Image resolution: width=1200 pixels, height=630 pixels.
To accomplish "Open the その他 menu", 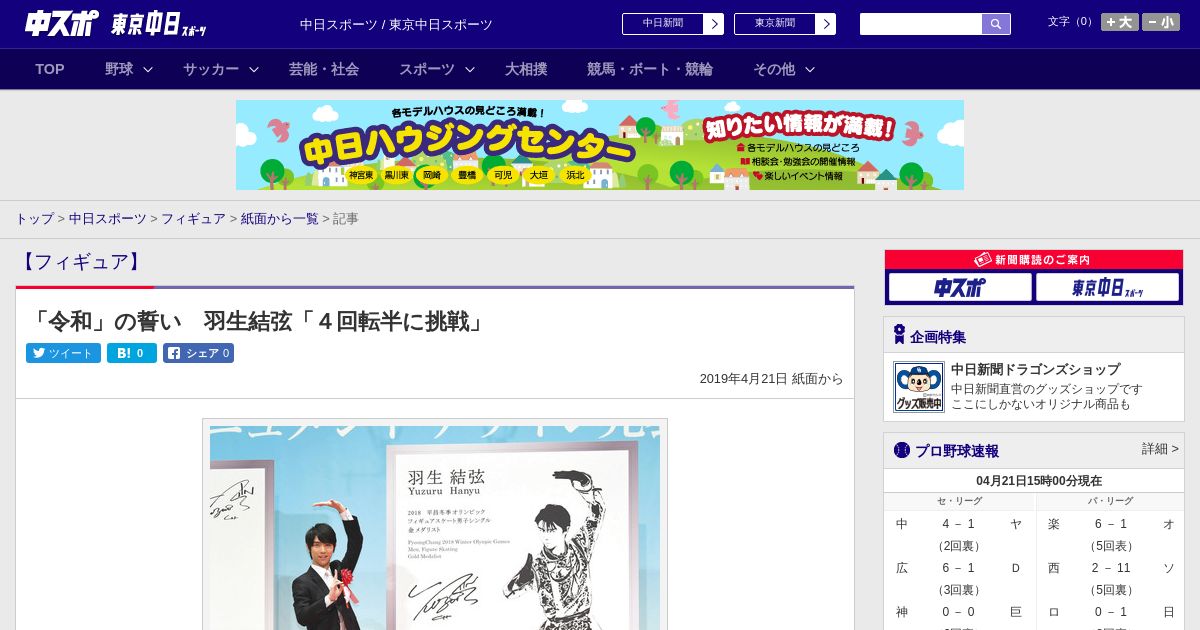I will (x=774, y=69).
